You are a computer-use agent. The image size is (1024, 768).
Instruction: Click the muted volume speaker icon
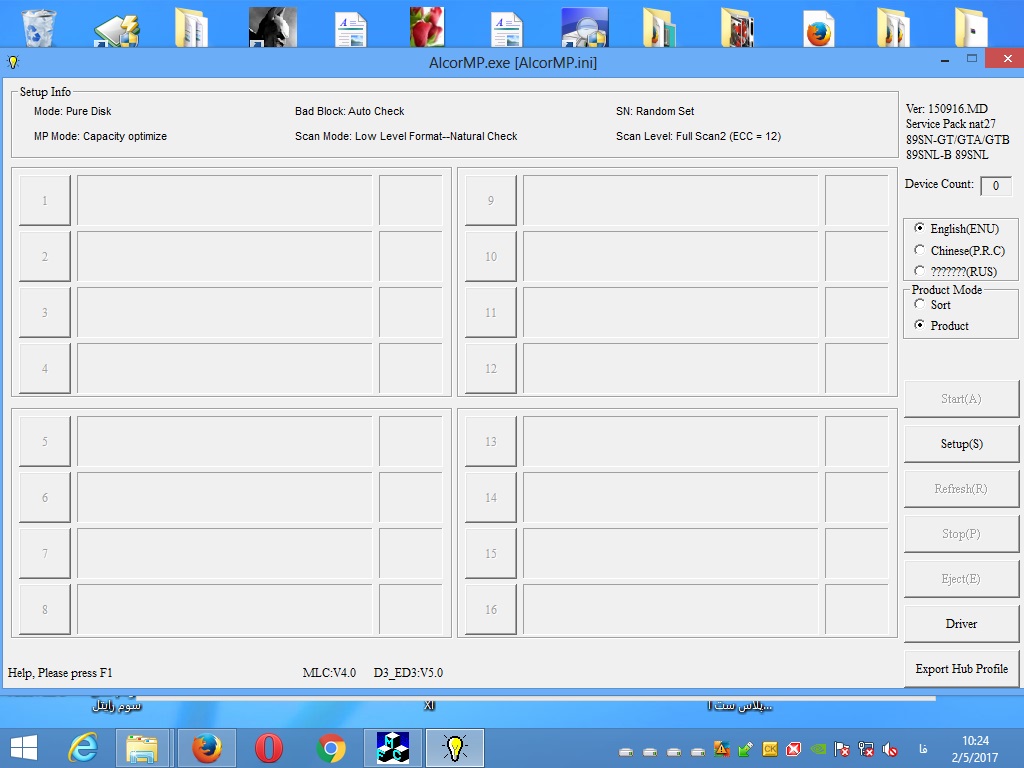coord(889,749)
